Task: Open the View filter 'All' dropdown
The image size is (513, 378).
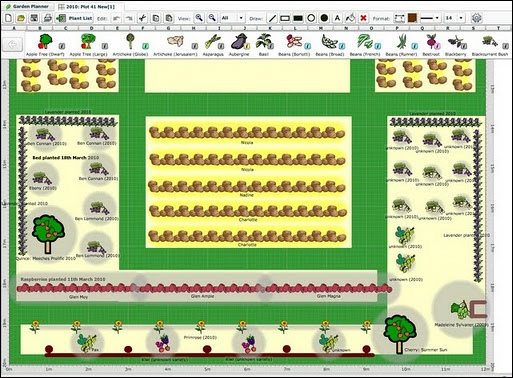Action: pos(233,18)
